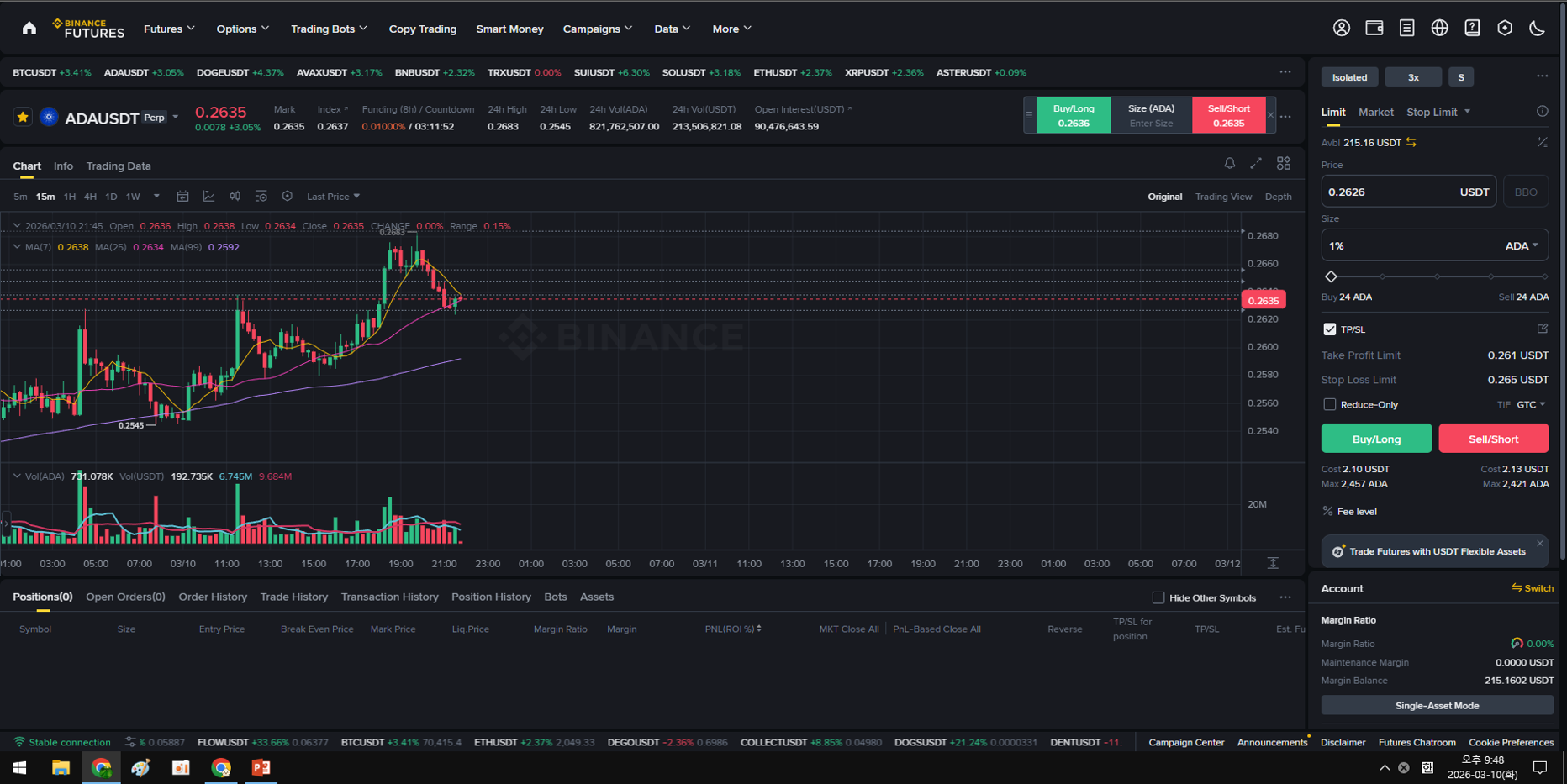Uncheck the TP/SL checkbox

point(1329,329)
